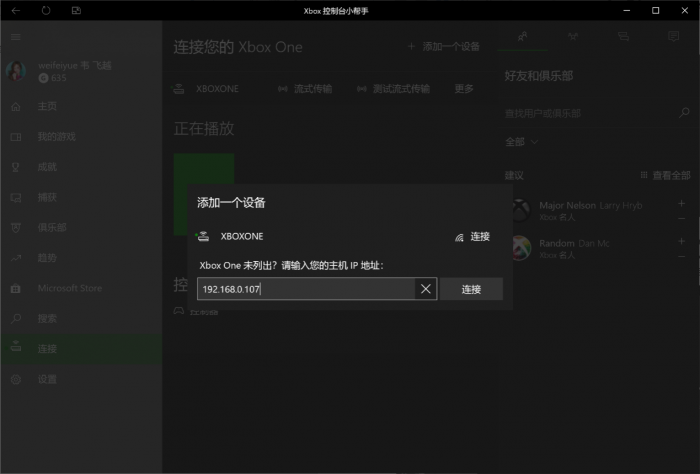Click the trophy achievements icon
This screenshot has height=474, width=700.
[16, 167]
